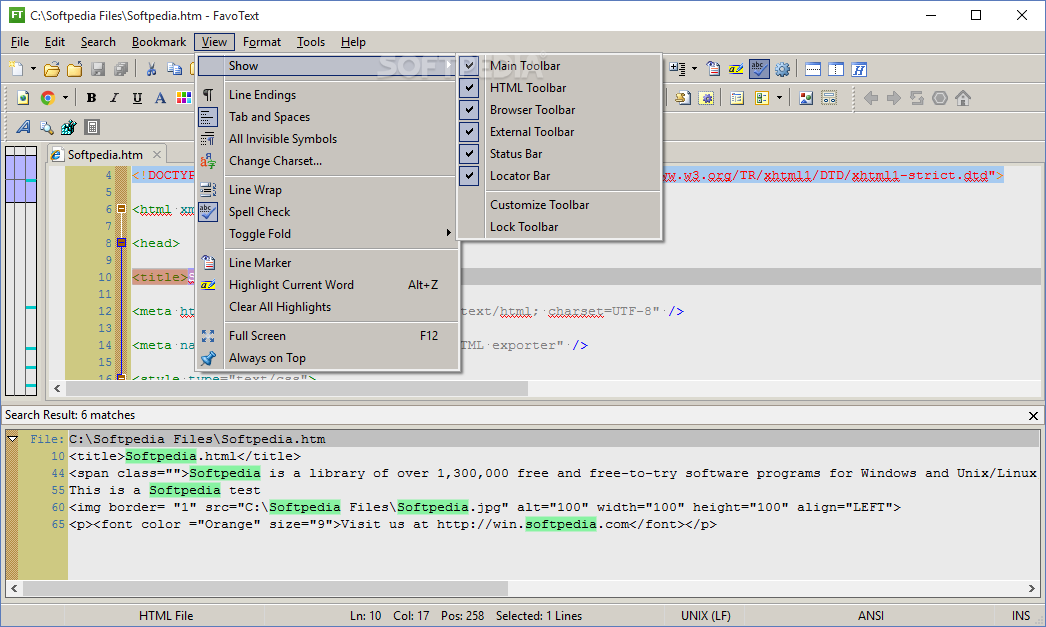Close the Search Result panel

coord(1033,416)
